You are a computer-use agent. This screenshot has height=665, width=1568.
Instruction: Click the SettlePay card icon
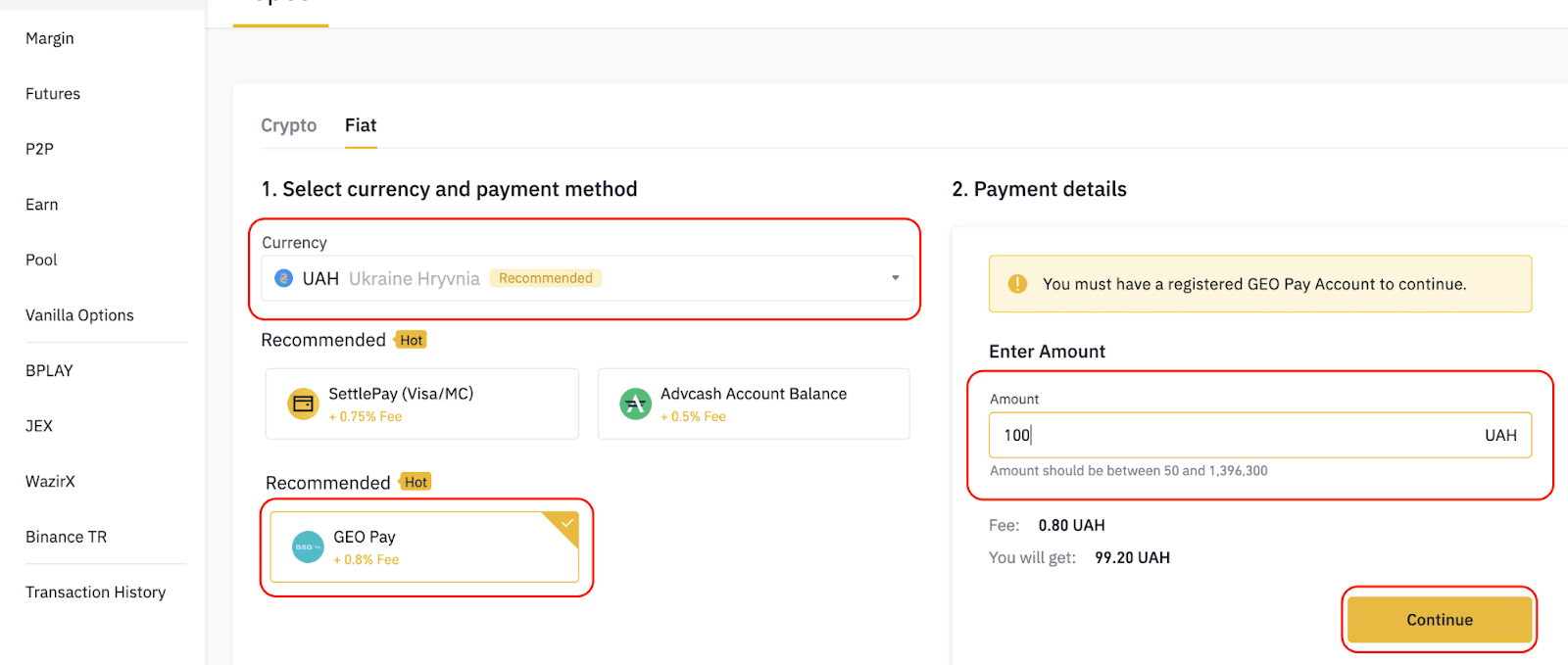[303, 404]
